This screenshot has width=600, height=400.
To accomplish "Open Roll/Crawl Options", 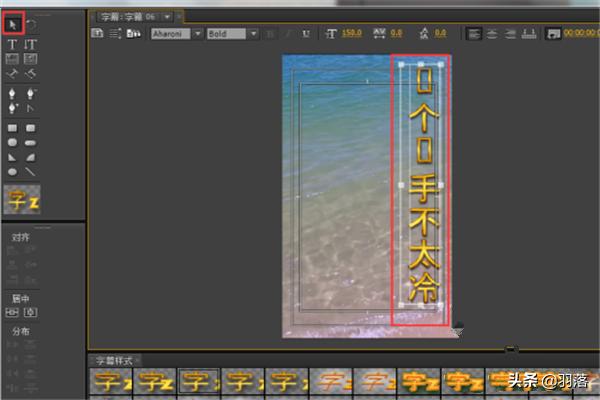I will coord(115,33).
